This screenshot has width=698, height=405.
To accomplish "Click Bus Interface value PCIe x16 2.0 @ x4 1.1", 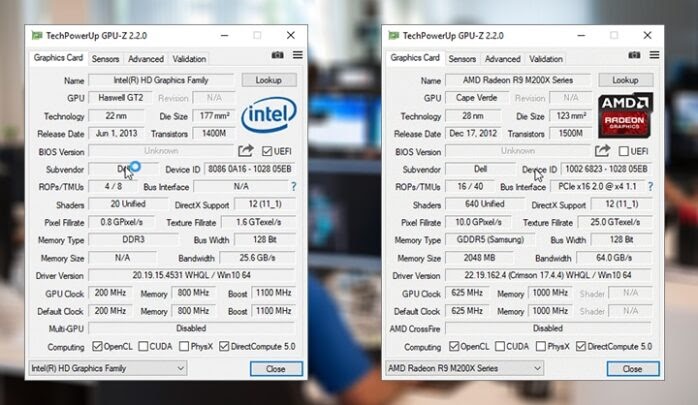I will [598, 186].
